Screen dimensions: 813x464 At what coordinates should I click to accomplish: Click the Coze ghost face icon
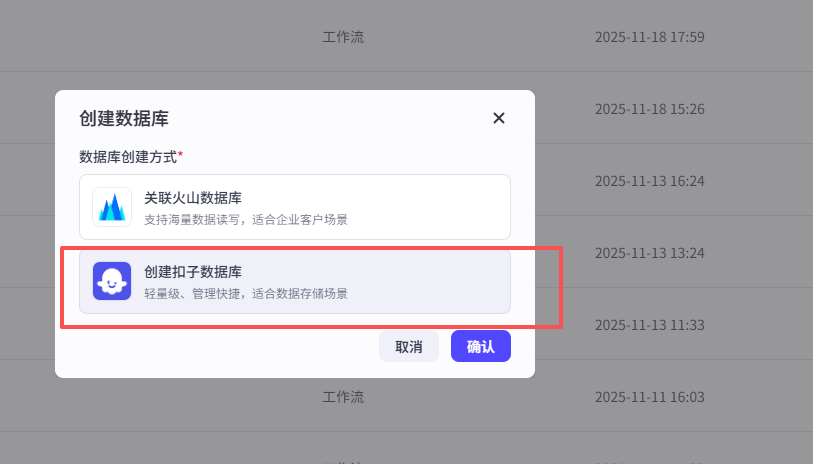[112, 281]
